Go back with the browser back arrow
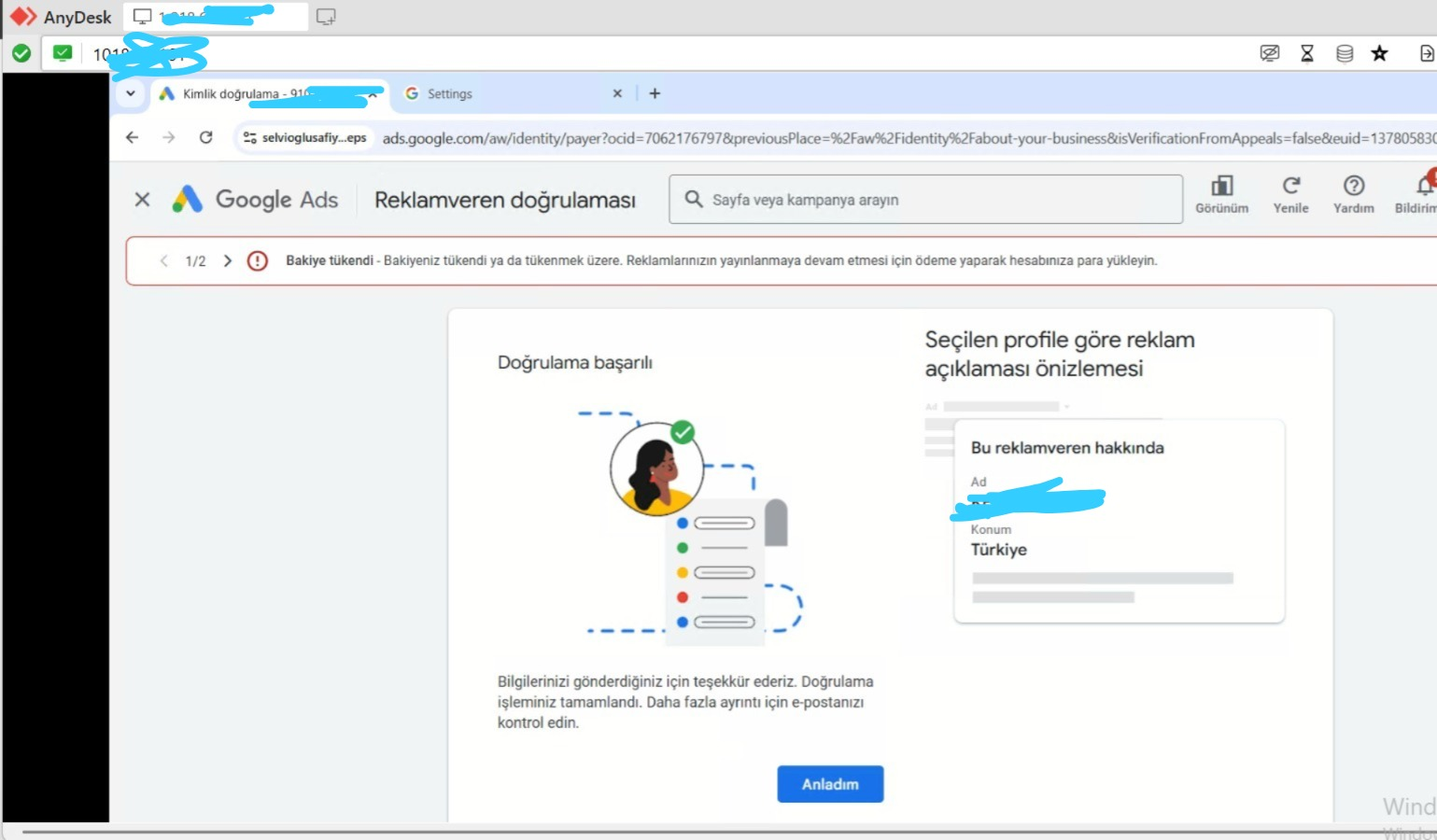The image size is (1437, 840). pos(132,137)
